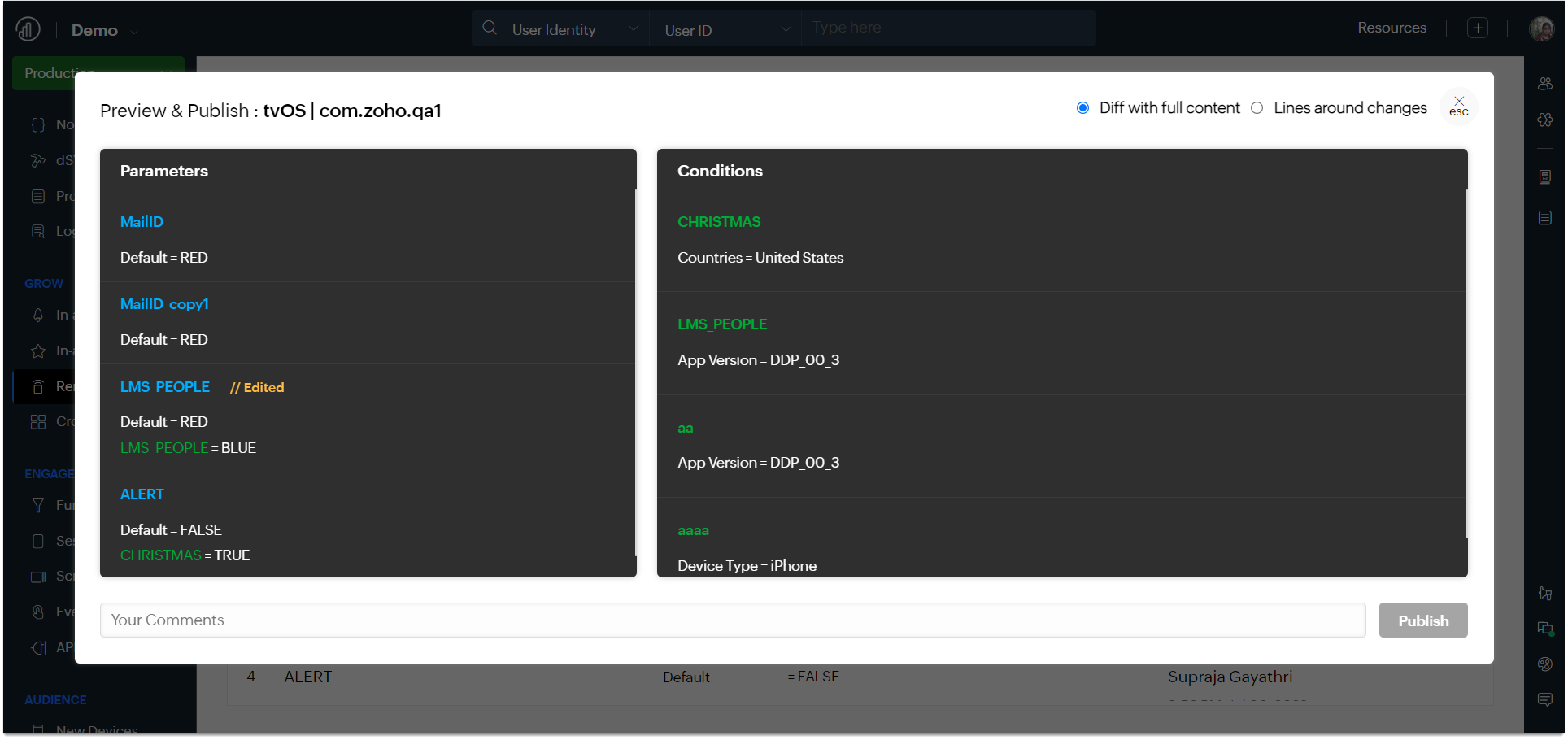Click the MailID parameter link

click(x=142, y=222)
